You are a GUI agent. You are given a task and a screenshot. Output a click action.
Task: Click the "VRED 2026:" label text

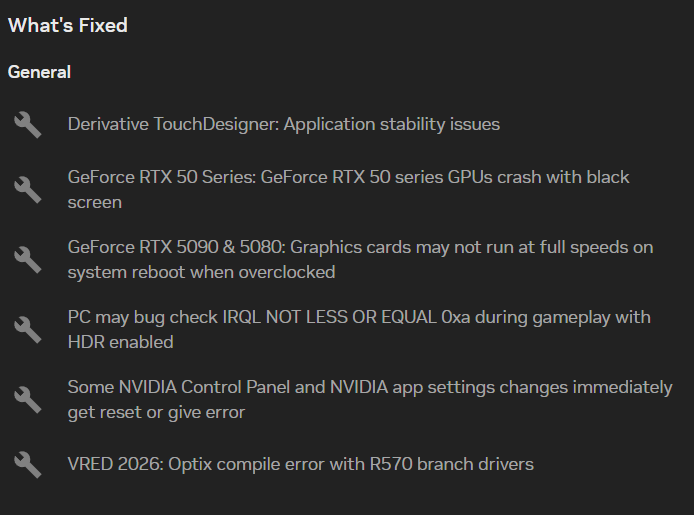[116, 464]
